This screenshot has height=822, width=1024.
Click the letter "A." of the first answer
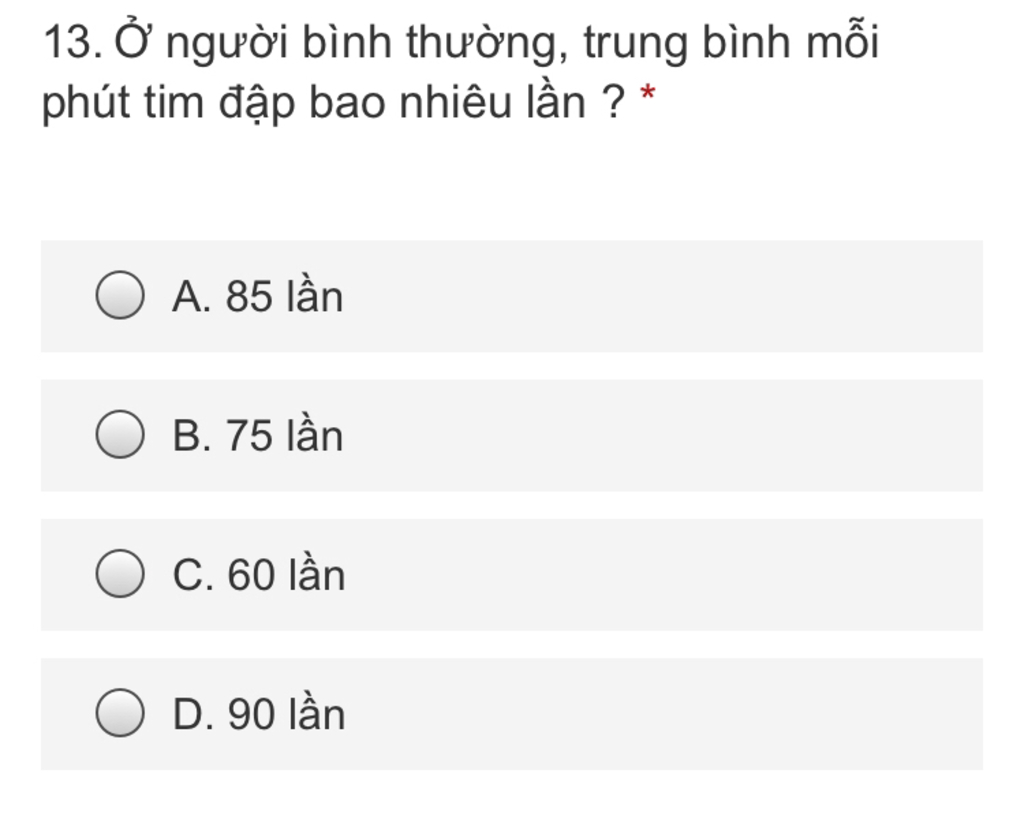[191, 297]
